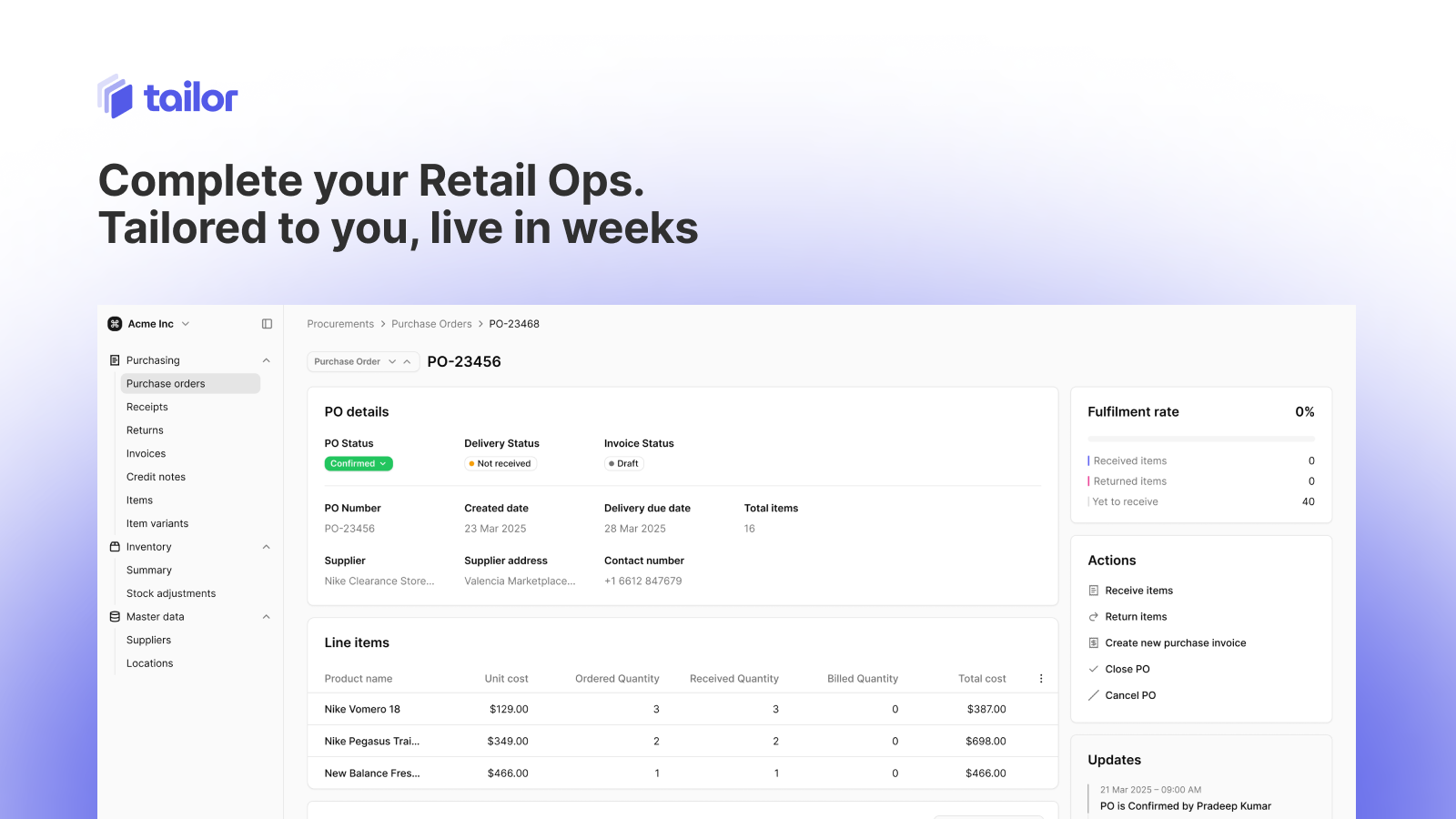Click the Fulfilment rate progress bar
1456x819 pixels.
click(x=1200, y=439)
